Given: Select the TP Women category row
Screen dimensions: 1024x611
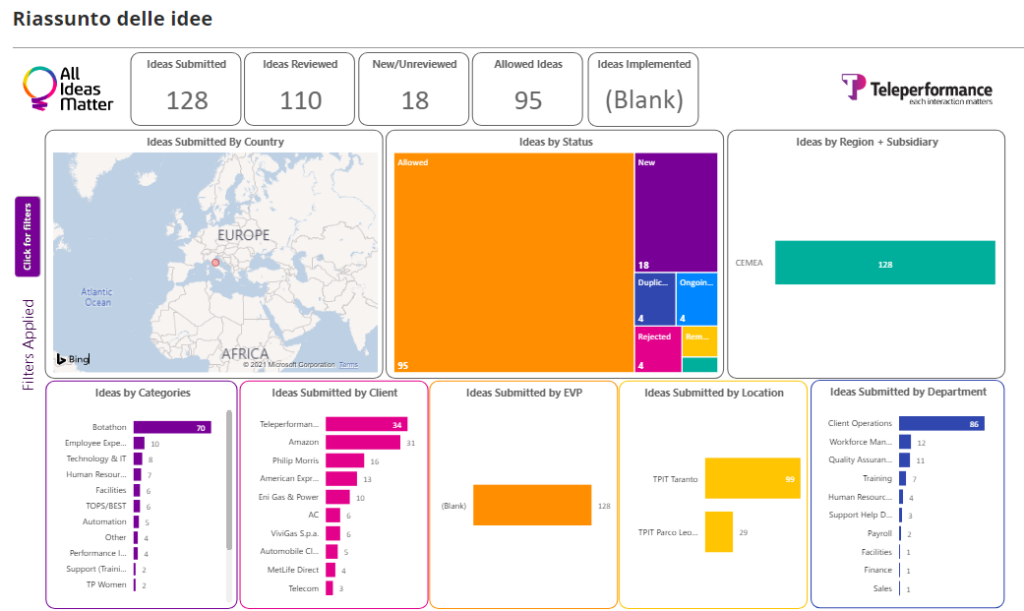Looking at the screenshot, I should 116,584.
